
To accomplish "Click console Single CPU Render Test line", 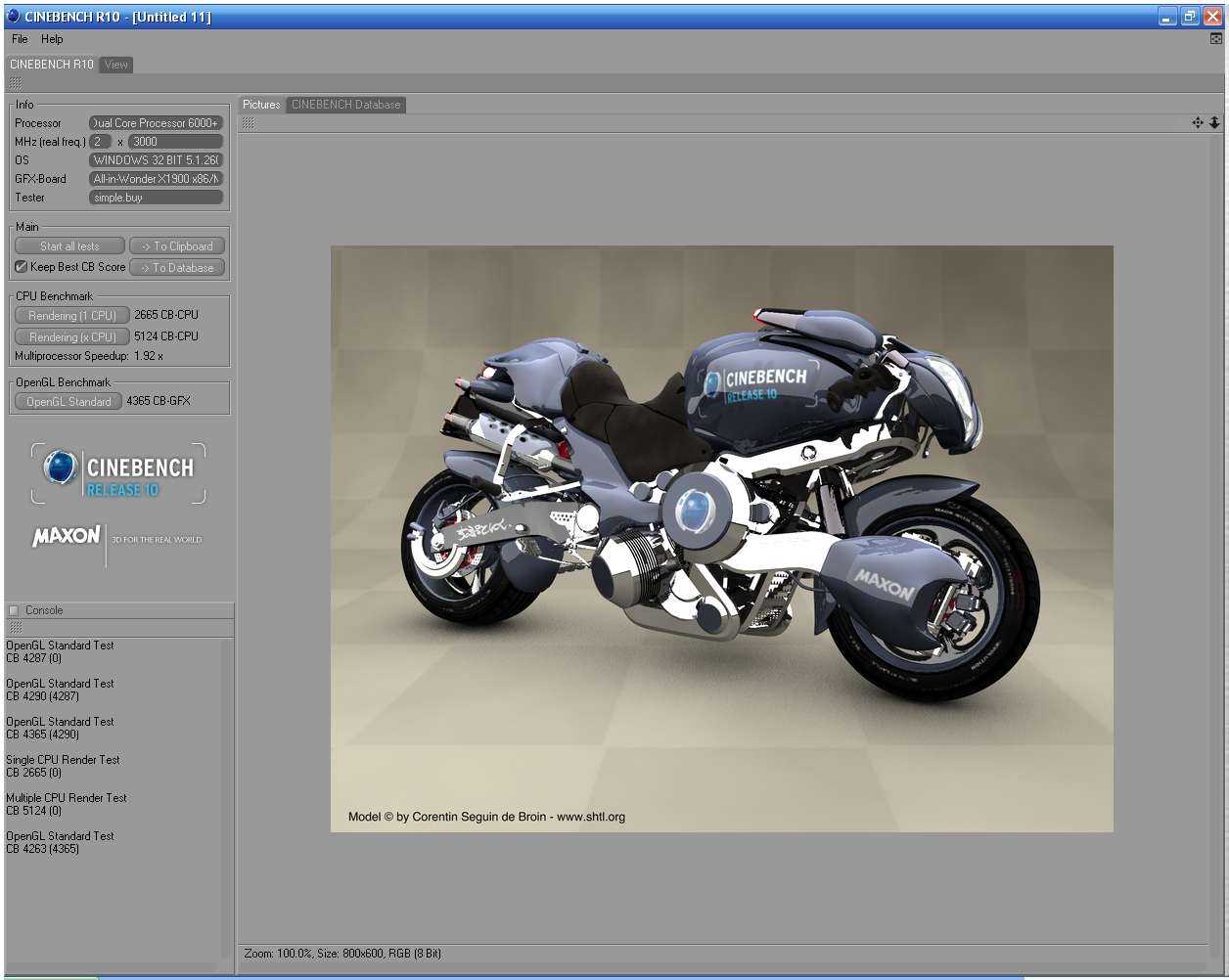I will pos(63,760).
